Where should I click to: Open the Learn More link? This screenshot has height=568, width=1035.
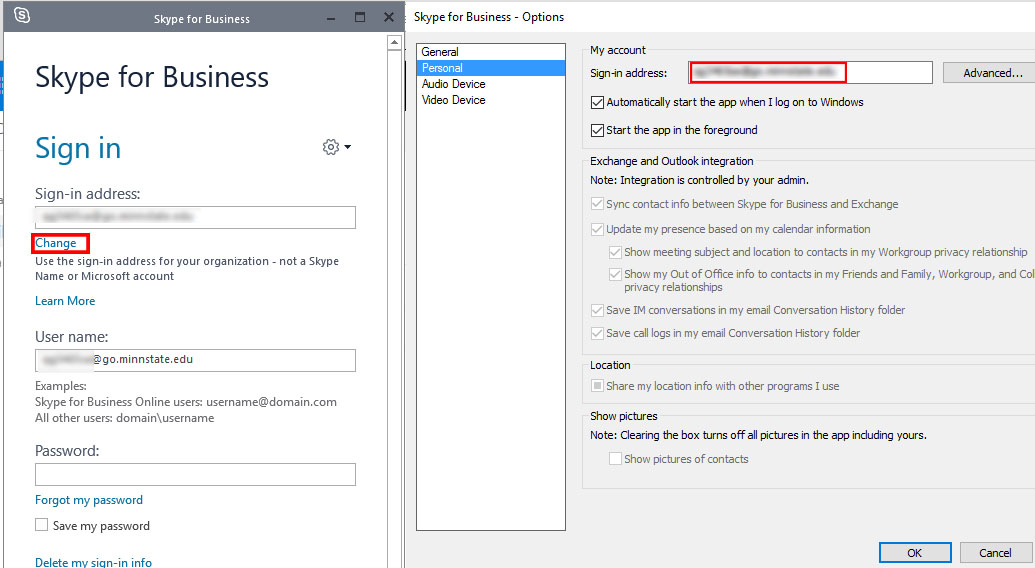[65, 301]
